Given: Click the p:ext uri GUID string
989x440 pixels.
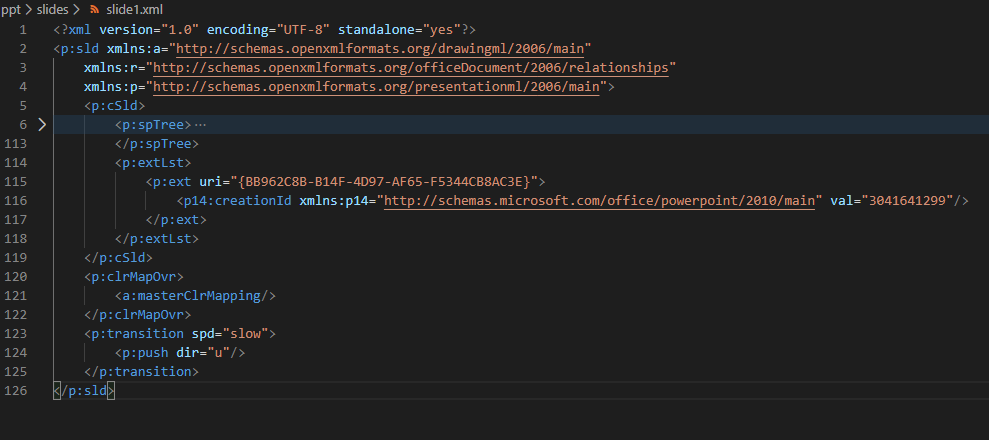Looking at the screenshot, I should click(390, 181).
